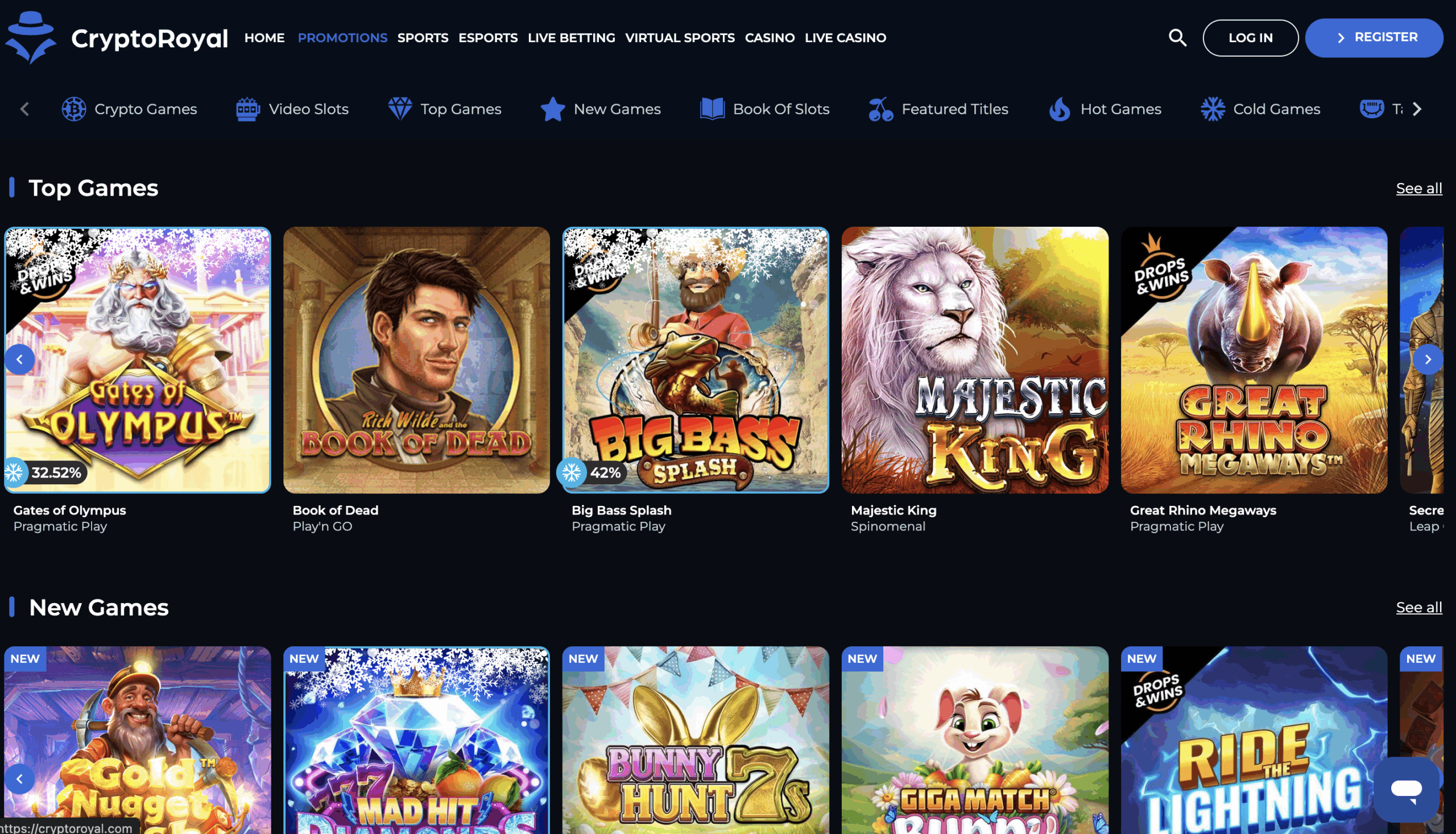Click the Featured Titles cherry icon

point(880,109)
